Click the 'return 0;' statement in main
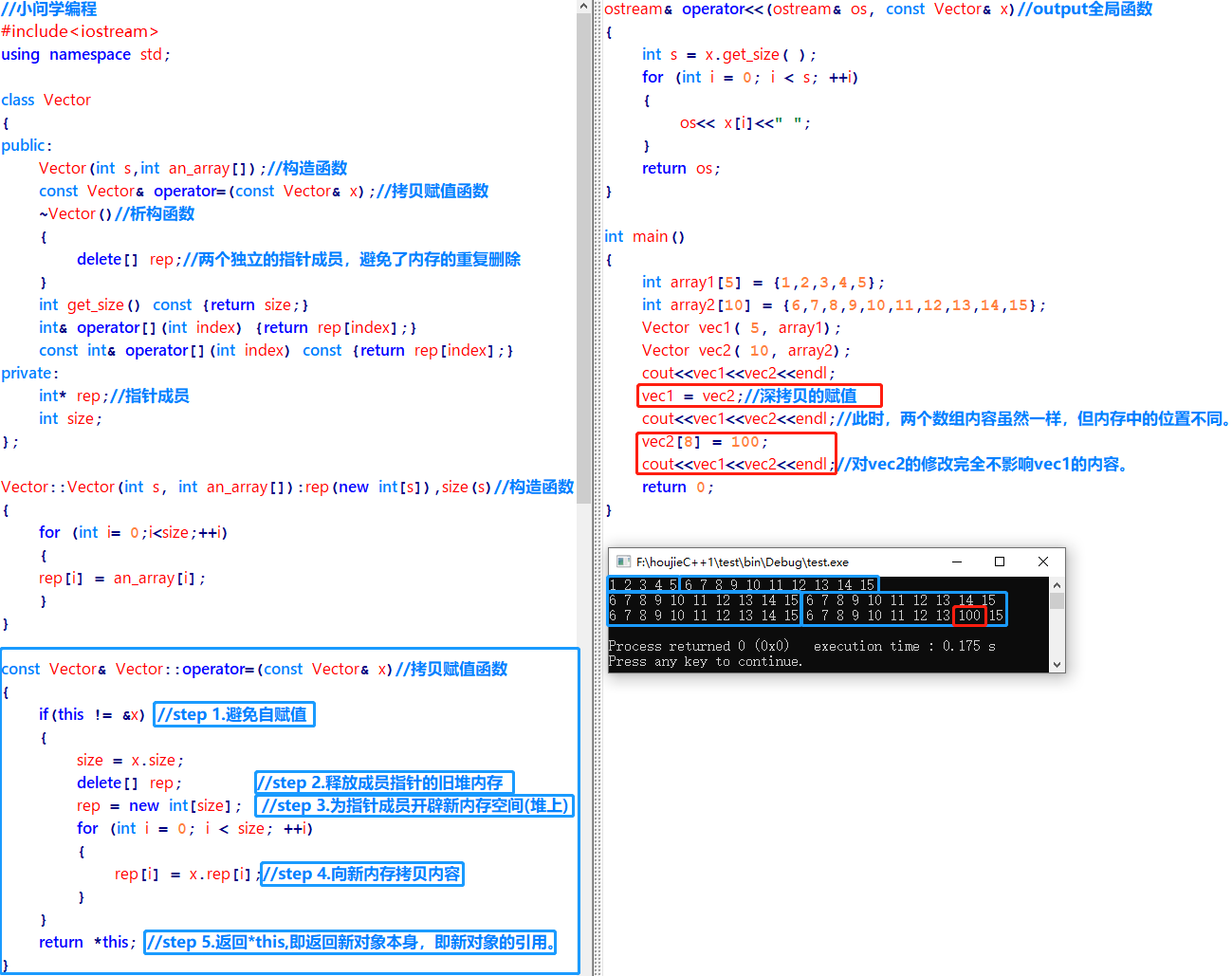The width and height of the screenshot is (1232, 976). (677, 487)
